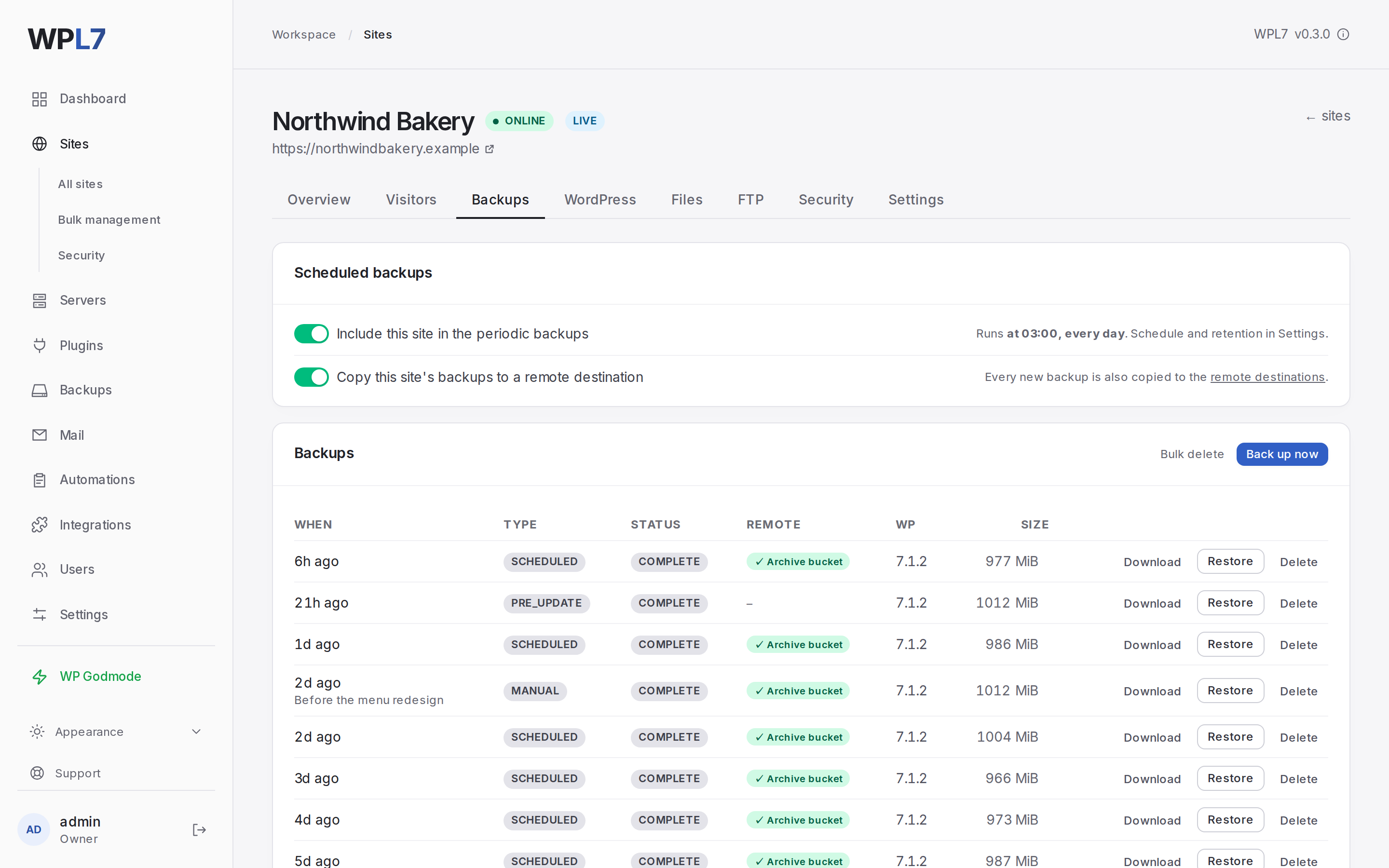The image size is (1389, 868).
Task: Switch to the WordPress tab
Action: (600, 200)
